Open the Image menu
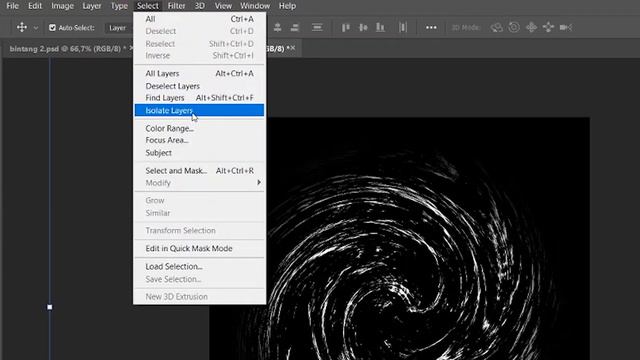 pos(62,6)
